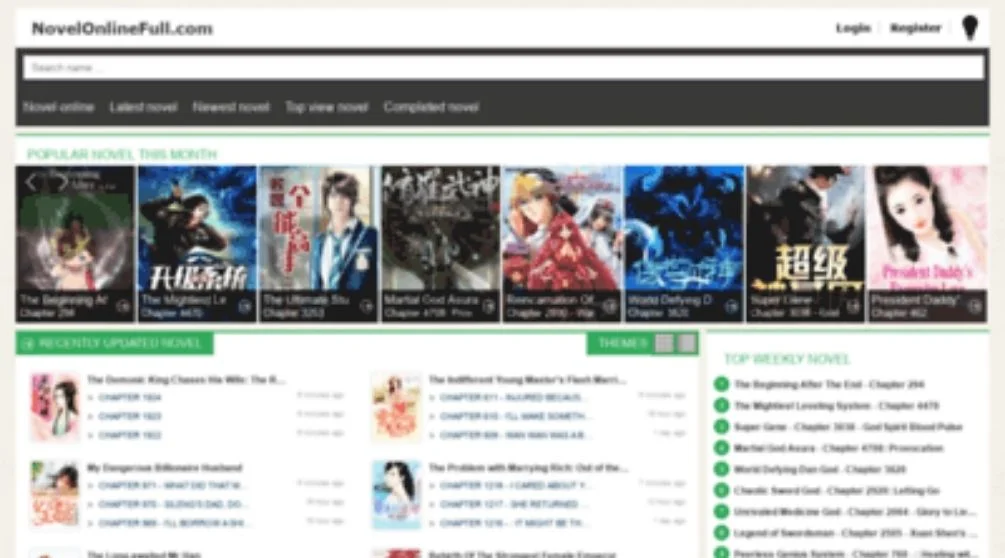
Task: Open weekly entry World Defying Dan God
Action: [x=820, y=469]
